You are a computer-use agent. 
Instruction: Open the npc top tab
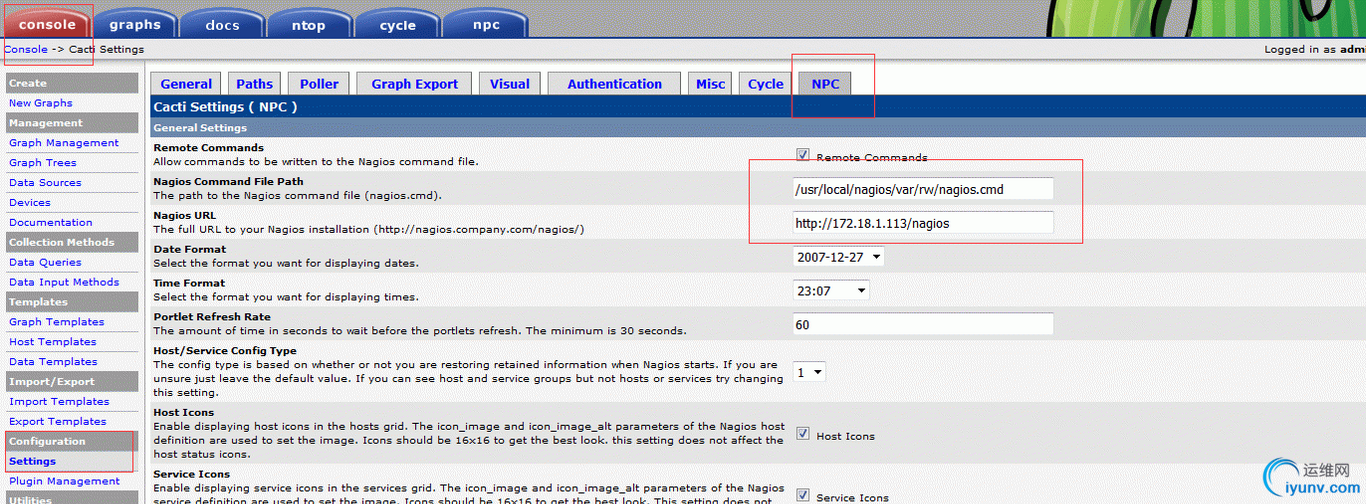point(486,24)
